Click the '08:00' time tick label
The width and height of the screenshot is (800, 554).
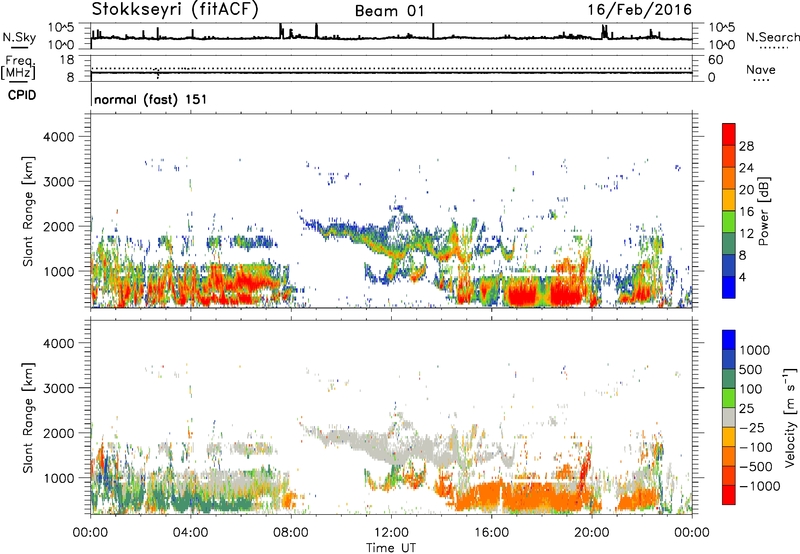tap(291, 533)
